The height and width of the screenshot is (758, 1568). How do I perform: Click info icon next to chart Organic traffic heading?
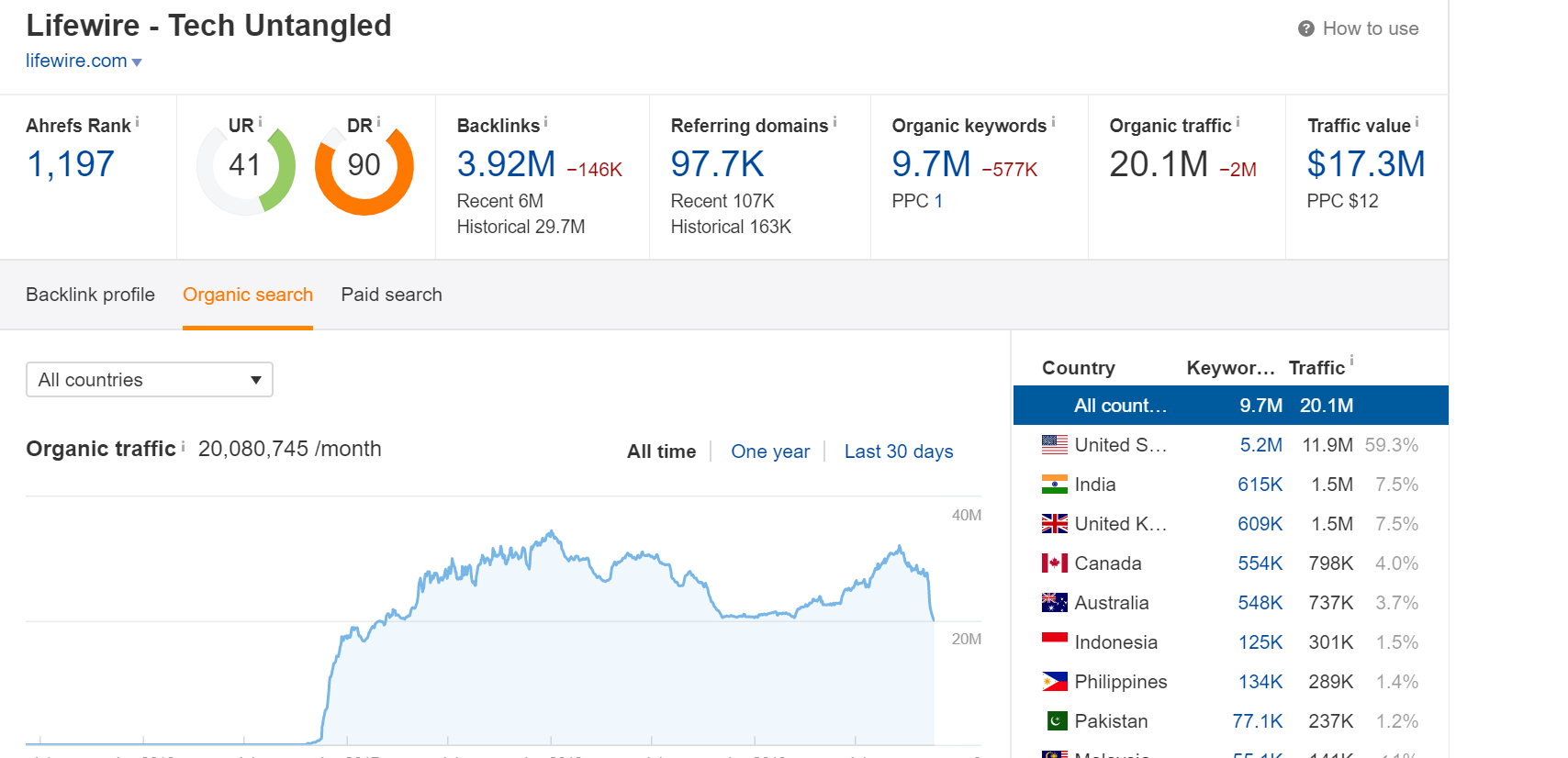tap(183, 446)
